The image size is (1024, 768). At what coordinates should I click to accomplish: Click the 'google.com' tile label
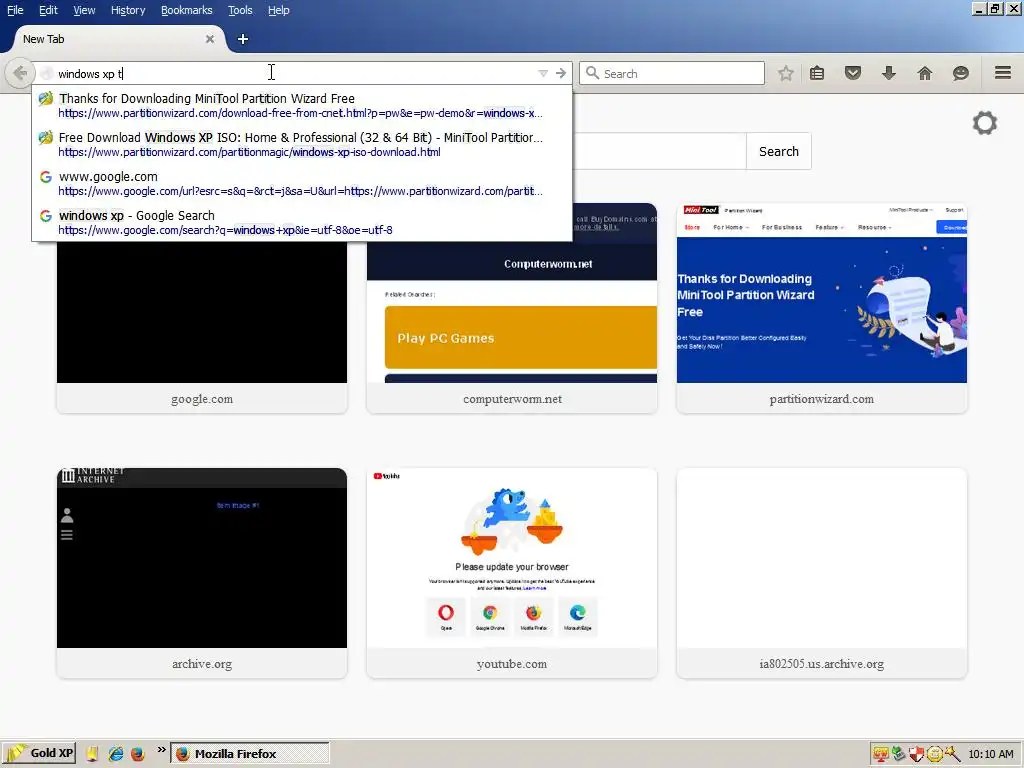pyautogui.click(x=202, y=399)
